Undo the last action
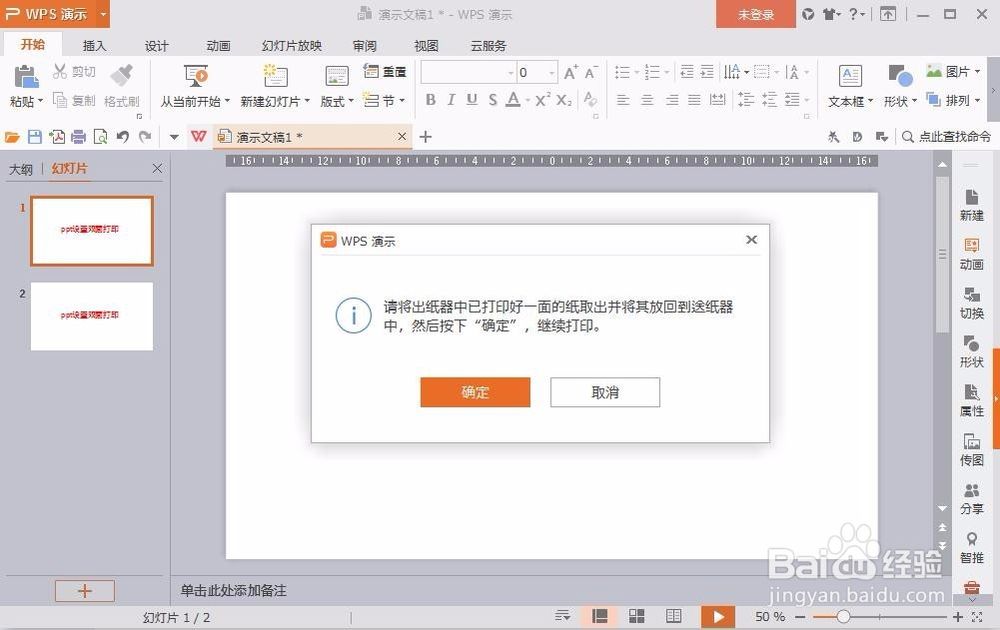The height and width of the screenshot is (630, 1000). (122, 136)
